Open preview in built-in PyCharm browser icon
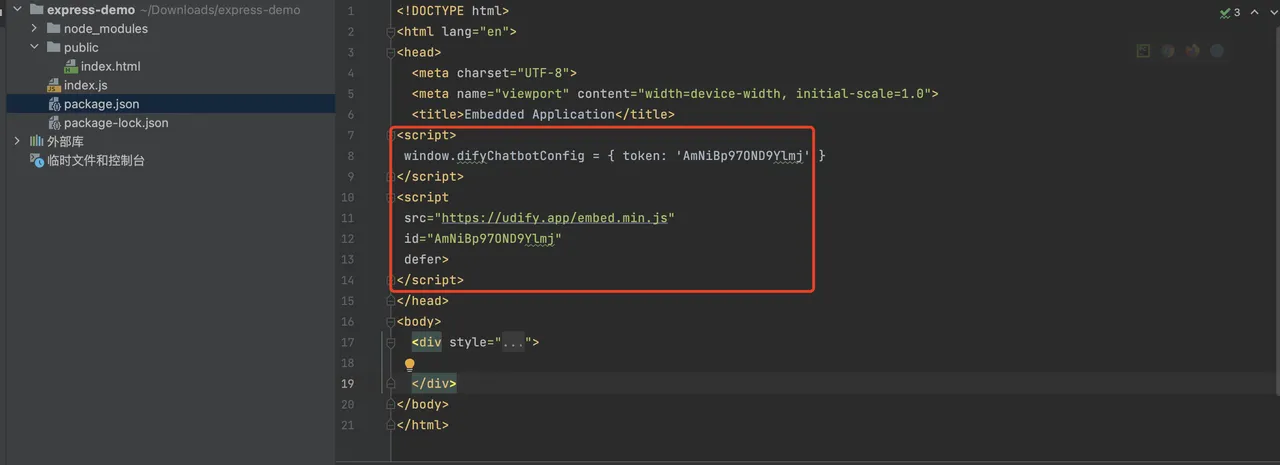1280x465 pixels. [x=1144, y=51]
